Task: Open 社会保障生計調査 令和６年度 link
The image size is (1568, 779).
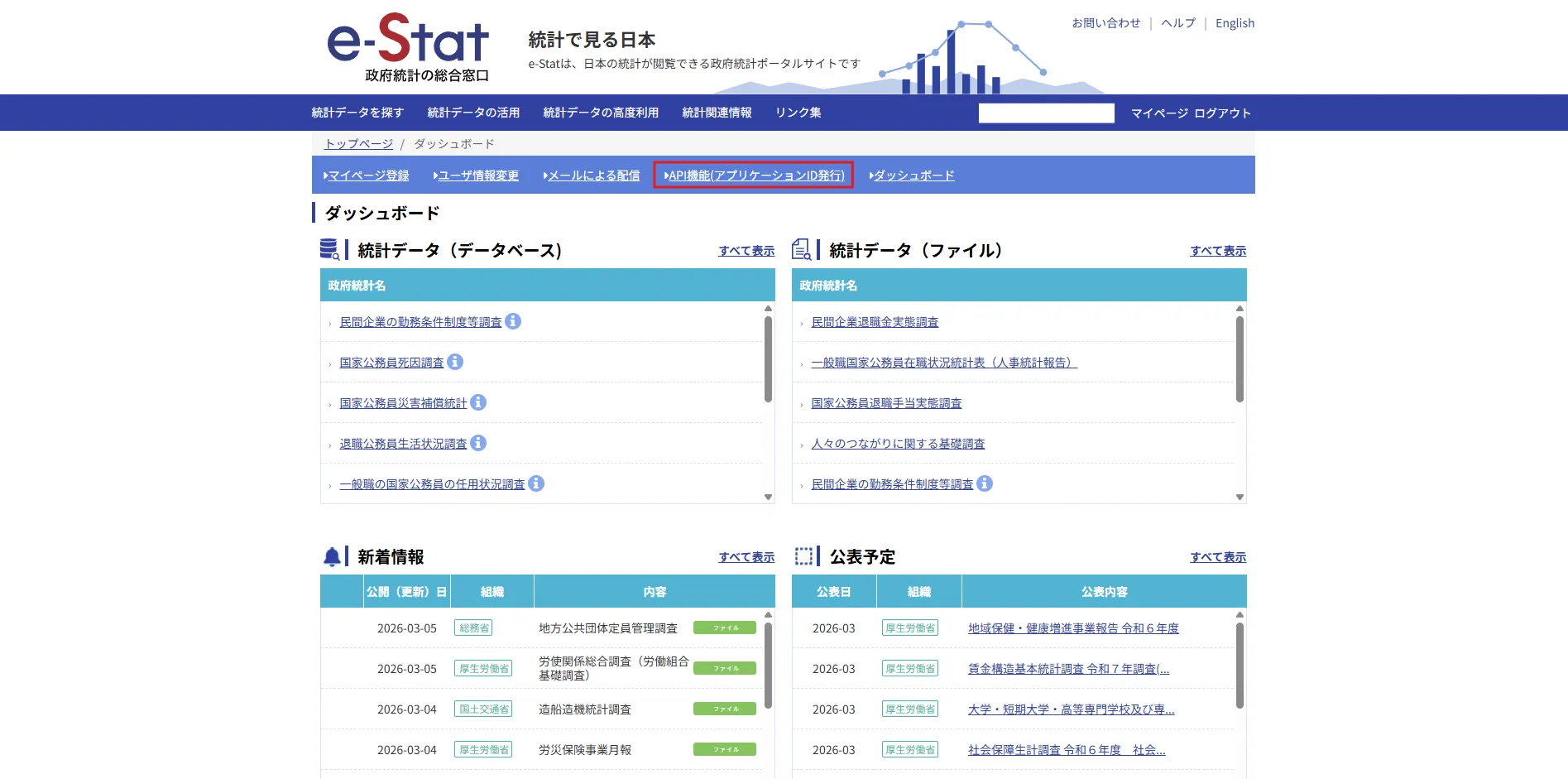Action: [x=1067, y=750]
